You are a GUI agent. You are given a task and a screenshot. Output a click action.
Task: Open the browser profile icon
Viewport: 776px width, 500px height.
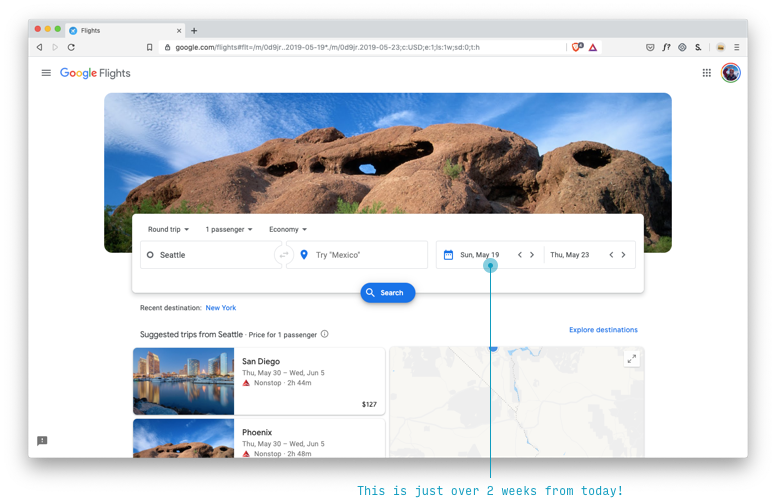click(721, 47)
